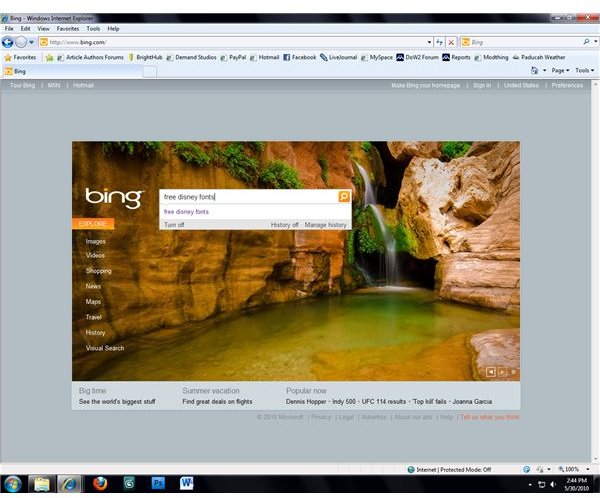Click the orange EXPLORE button
Screen dimensions: 600x498
[x=93, y=224]
